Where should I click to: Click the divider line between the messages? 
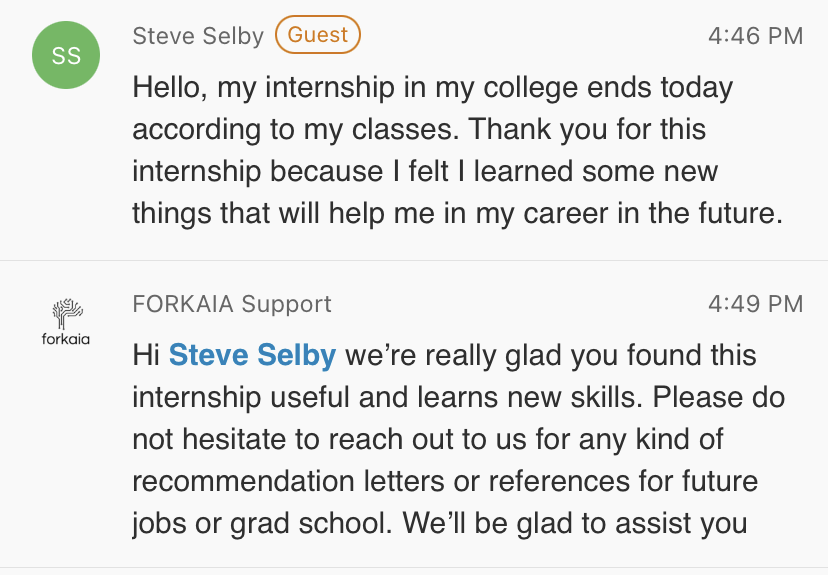[414, 260]
